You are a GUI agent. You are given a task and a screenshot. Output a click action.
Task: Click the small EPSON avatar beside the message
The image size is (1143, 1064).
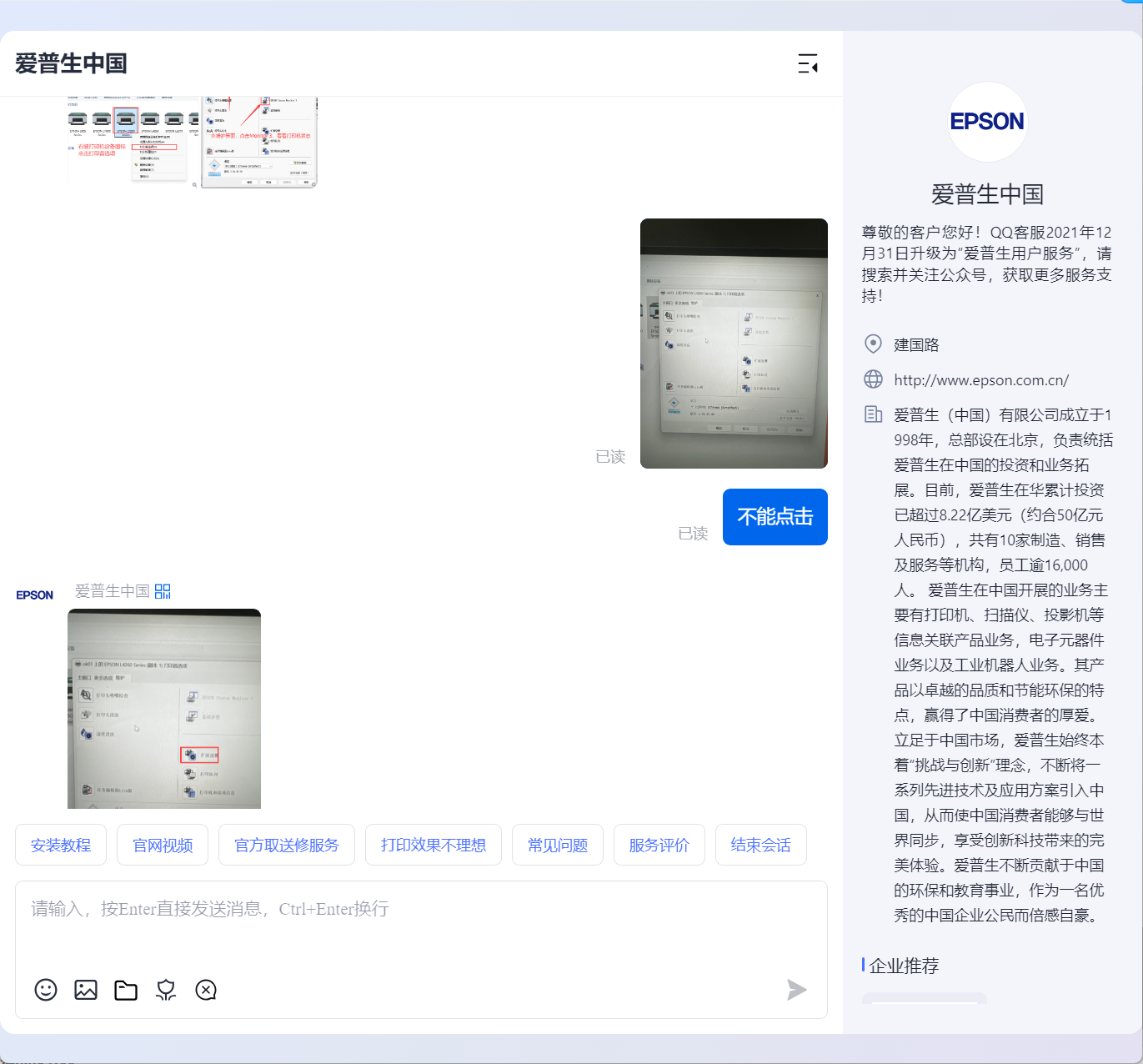(35, 595)
